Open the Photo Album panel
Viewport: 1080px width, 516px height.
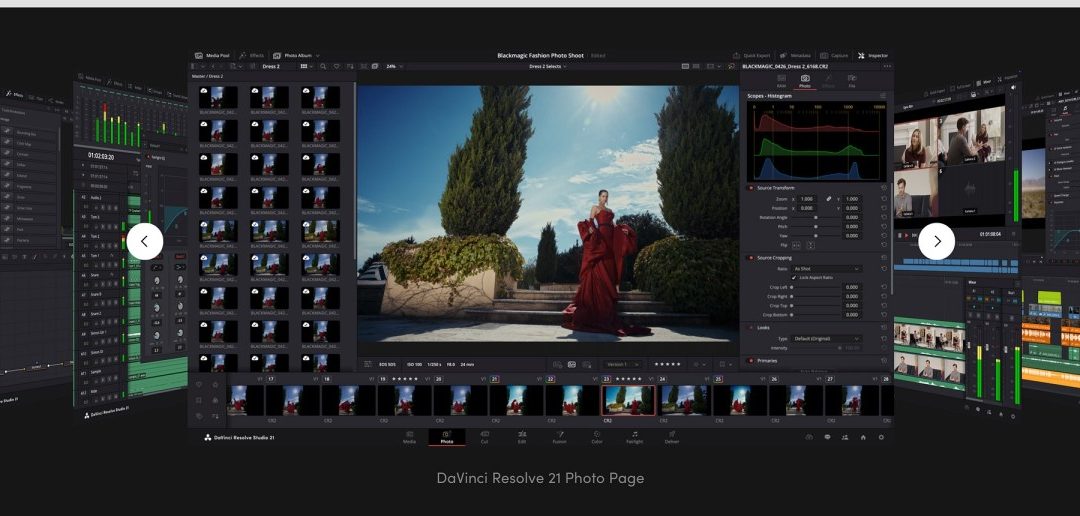point(293,55)
